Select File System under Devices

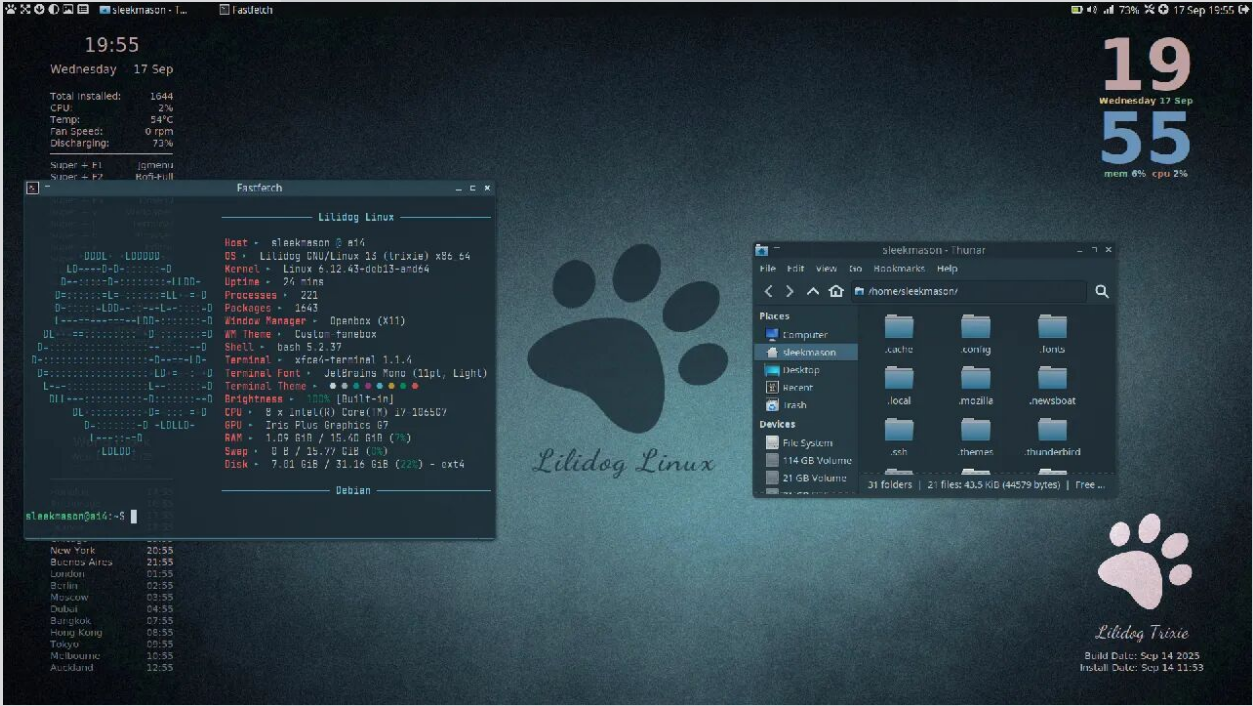[804, 442]
